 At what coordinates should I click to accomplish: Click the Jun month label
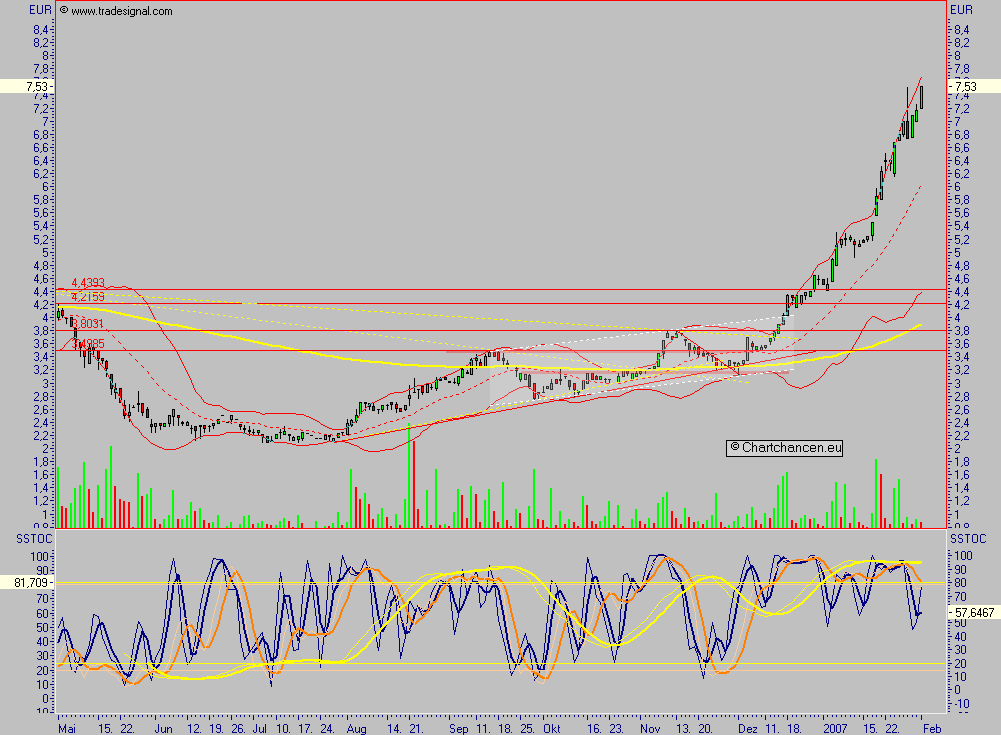coord(163,729)
